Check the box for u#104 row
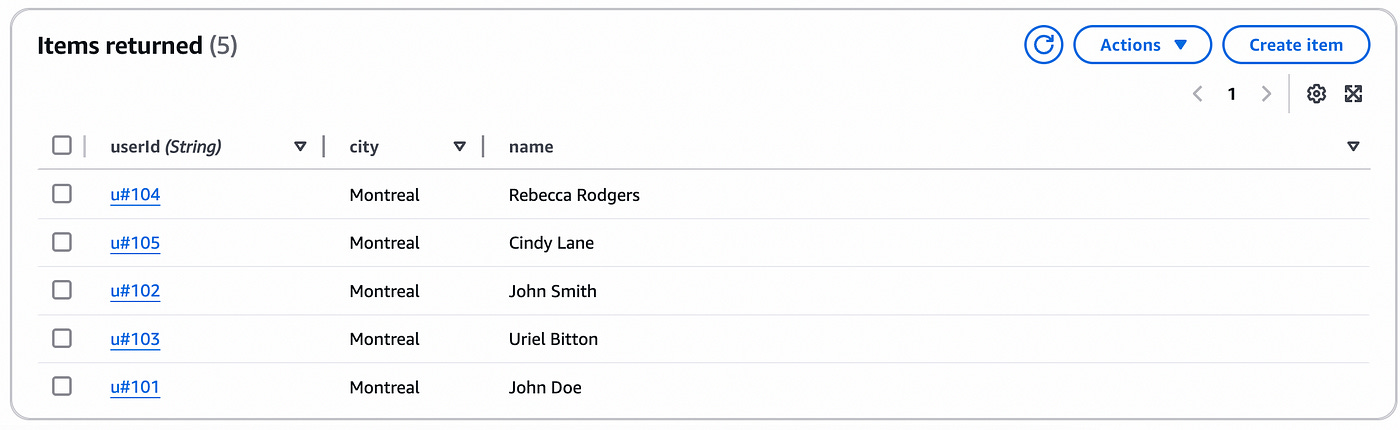 62,194
